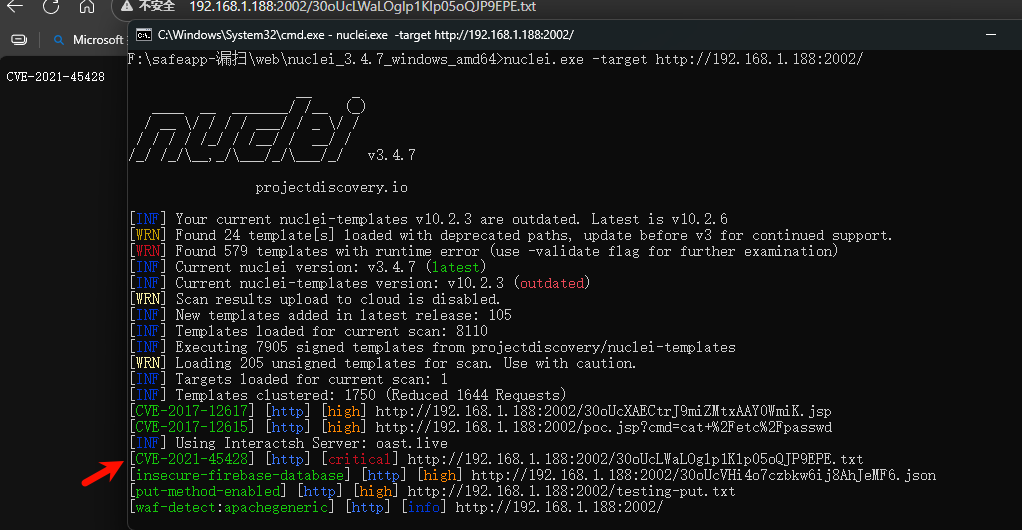Click the outdated templates info line
The height and width of the screenshot is (530, 1022).
pyautogui.click(x=429, y=219)
